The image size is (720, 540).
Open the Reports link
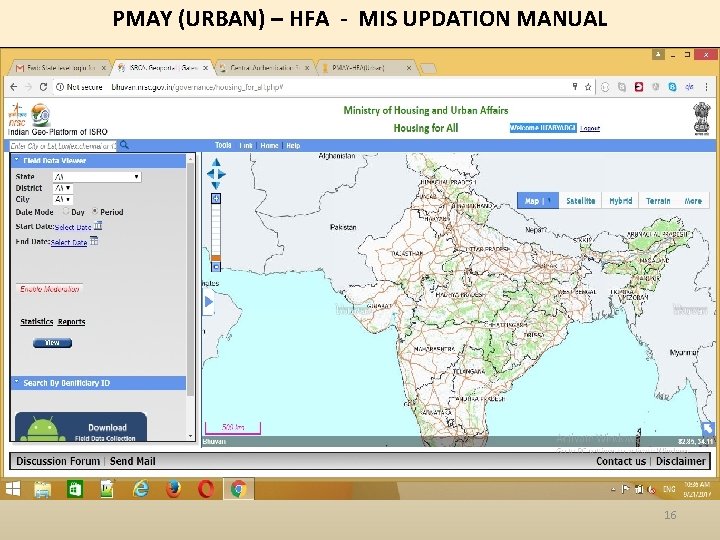[x=72, y=321]
